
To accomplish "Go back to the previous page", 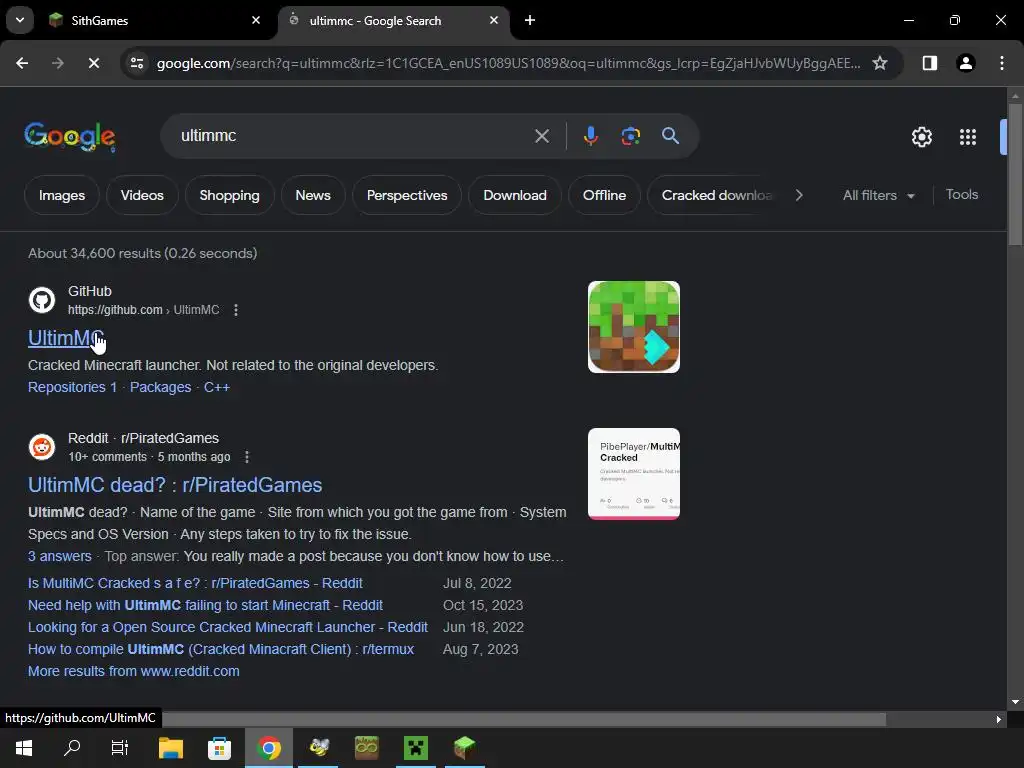I will coord(22,63).
